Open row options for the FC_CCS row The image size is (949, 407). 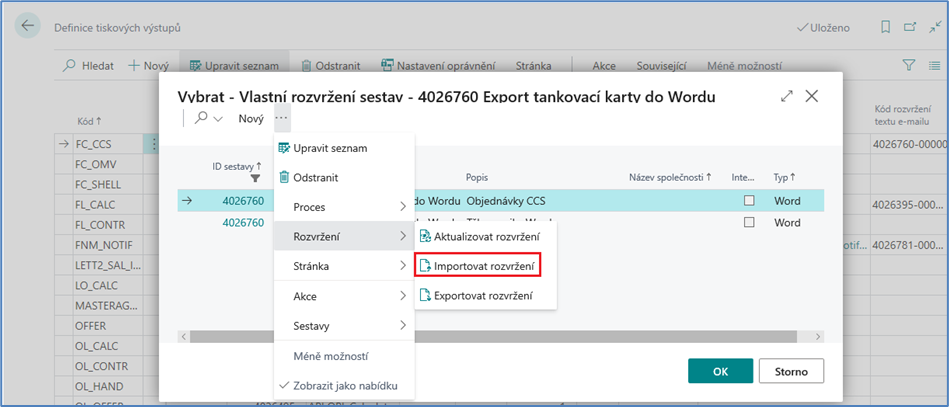153,144
